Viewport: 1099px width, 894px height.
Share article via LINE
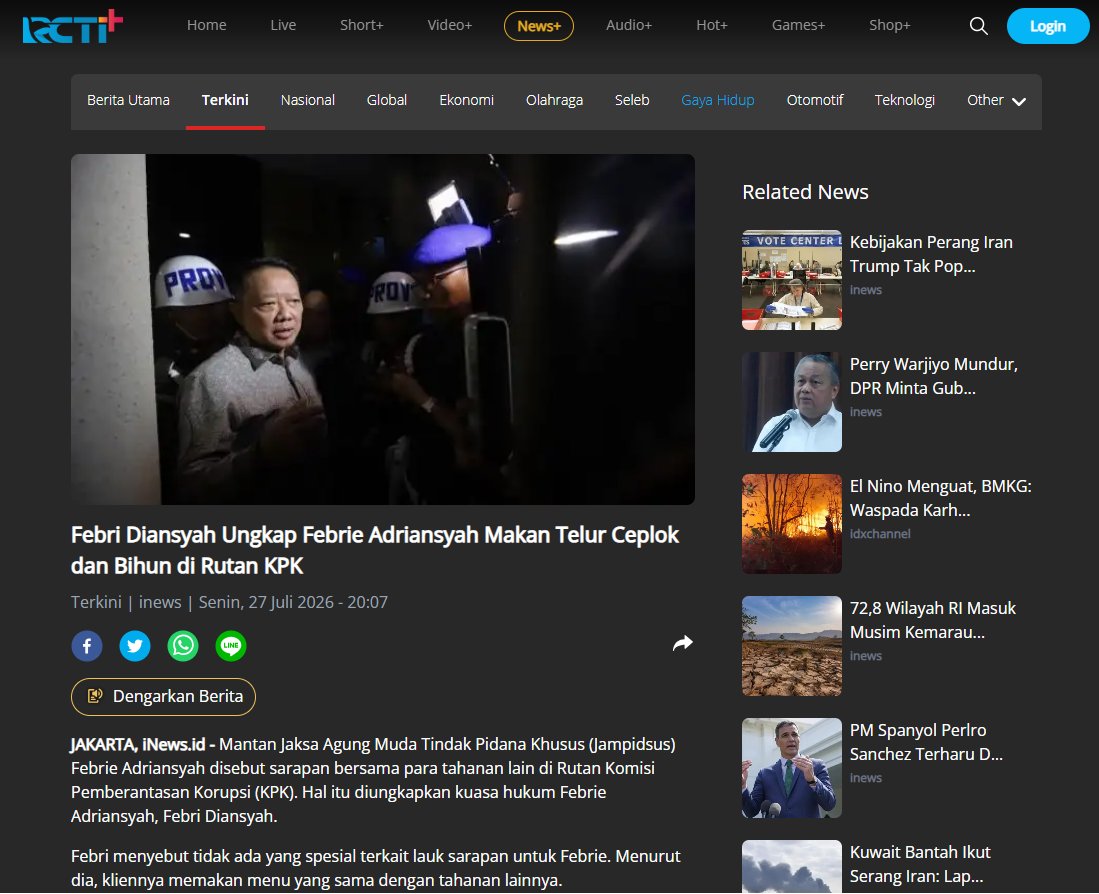[x=231, y=646]
